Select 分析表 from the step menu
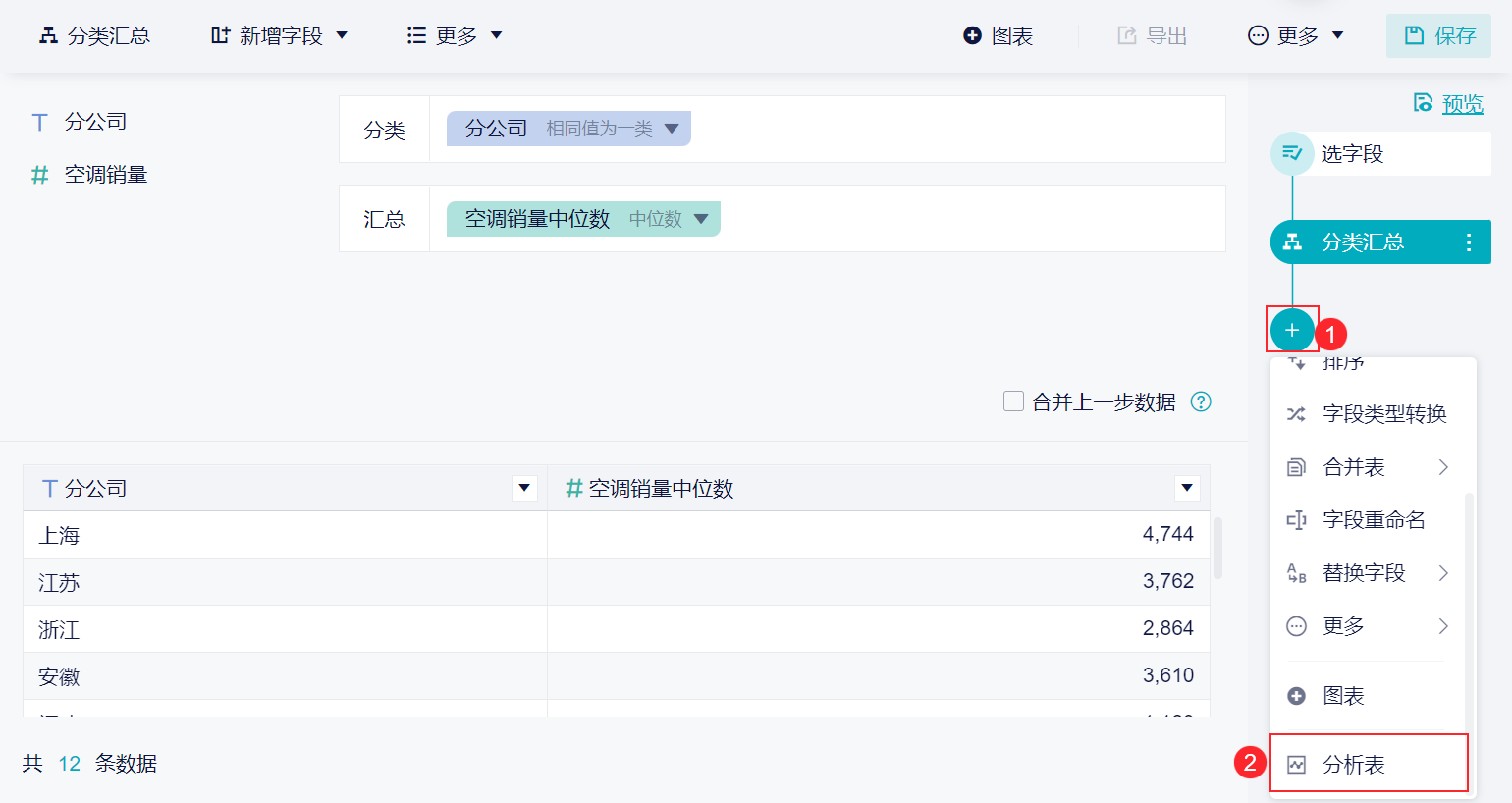The width and height of the screenshot is (1512, 803). point(1353,765)
